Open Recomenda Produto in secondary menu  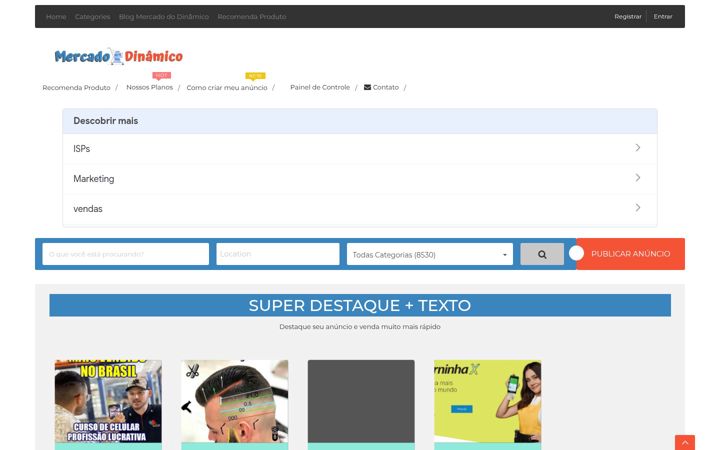tap(76, 87)
